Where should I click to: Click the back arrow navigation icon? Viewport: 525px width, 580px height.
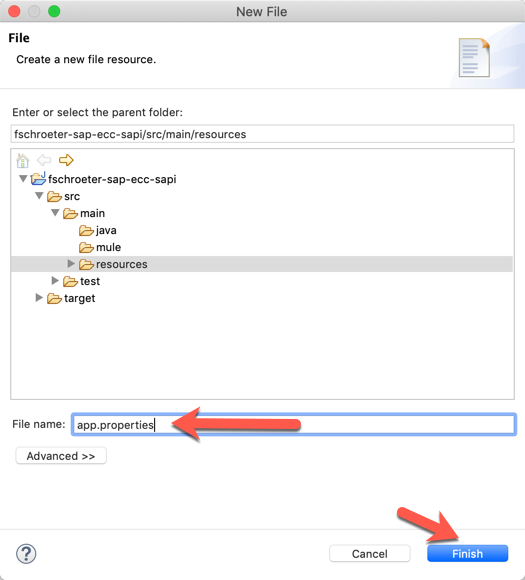44,160
